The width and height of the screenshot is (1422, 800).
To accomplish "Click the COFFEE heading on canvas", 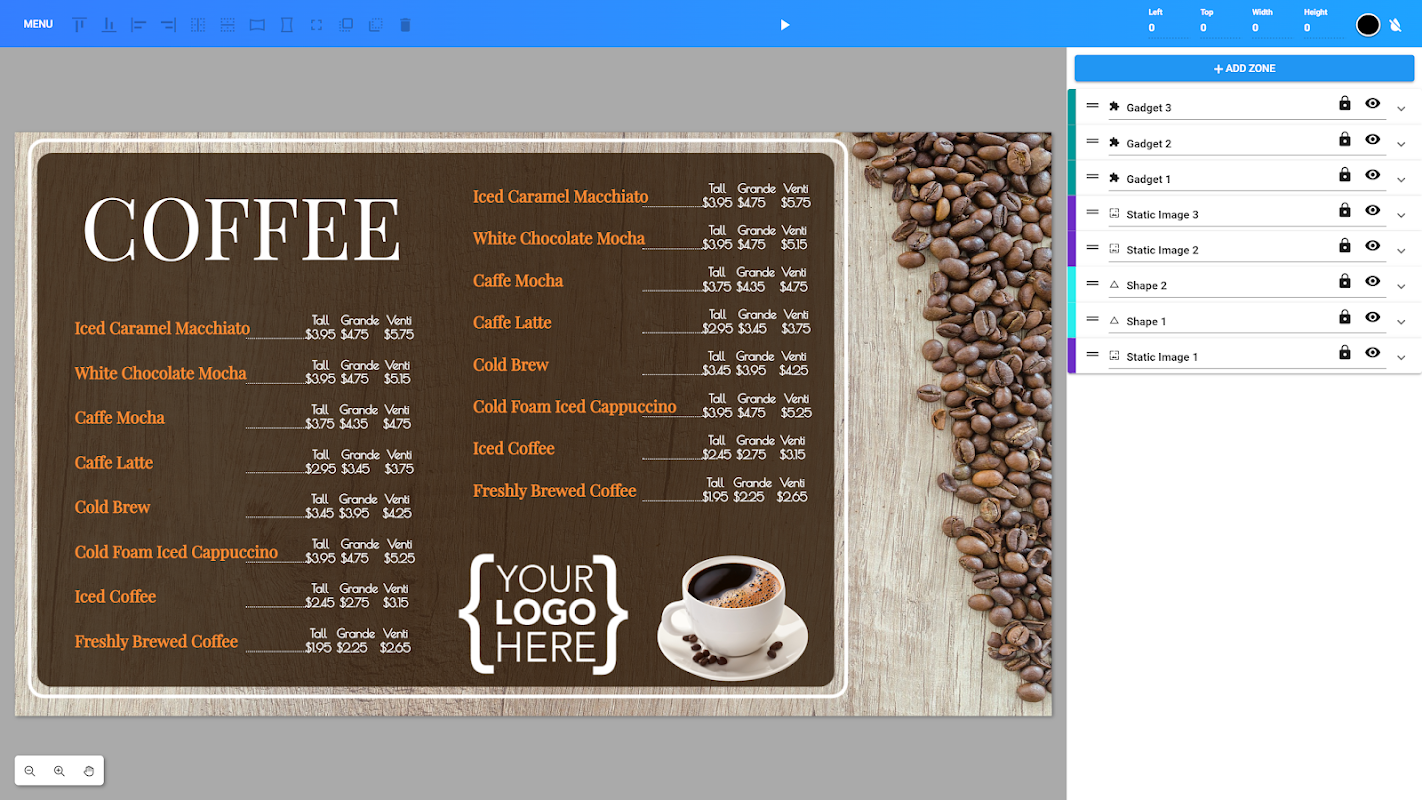I will (242, 229).
